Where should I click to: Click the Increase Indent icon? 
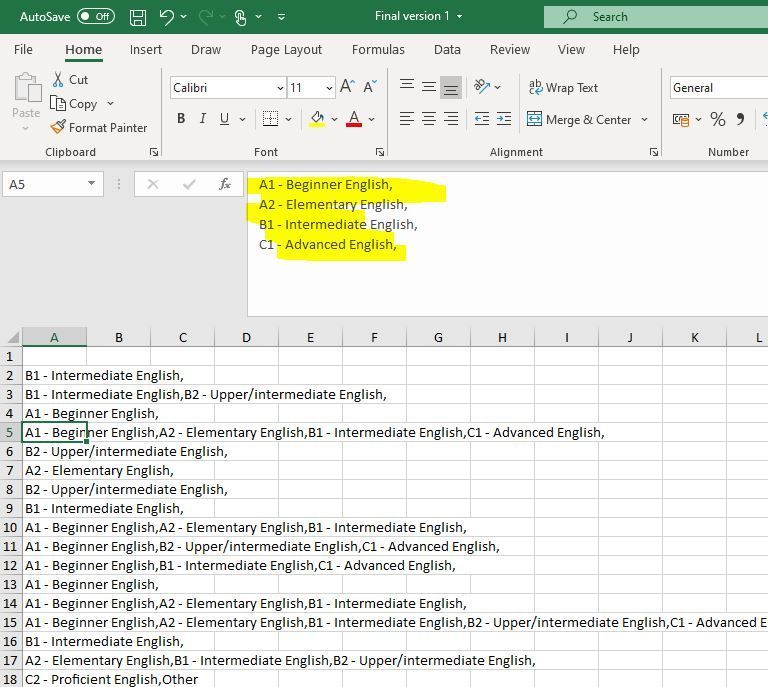click(504, 119)
